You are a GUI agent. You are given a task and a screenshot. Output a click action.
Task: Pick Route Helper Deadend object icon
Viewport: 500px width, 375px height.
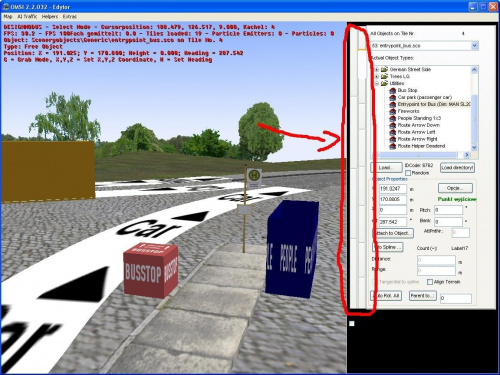click(393, 146)
